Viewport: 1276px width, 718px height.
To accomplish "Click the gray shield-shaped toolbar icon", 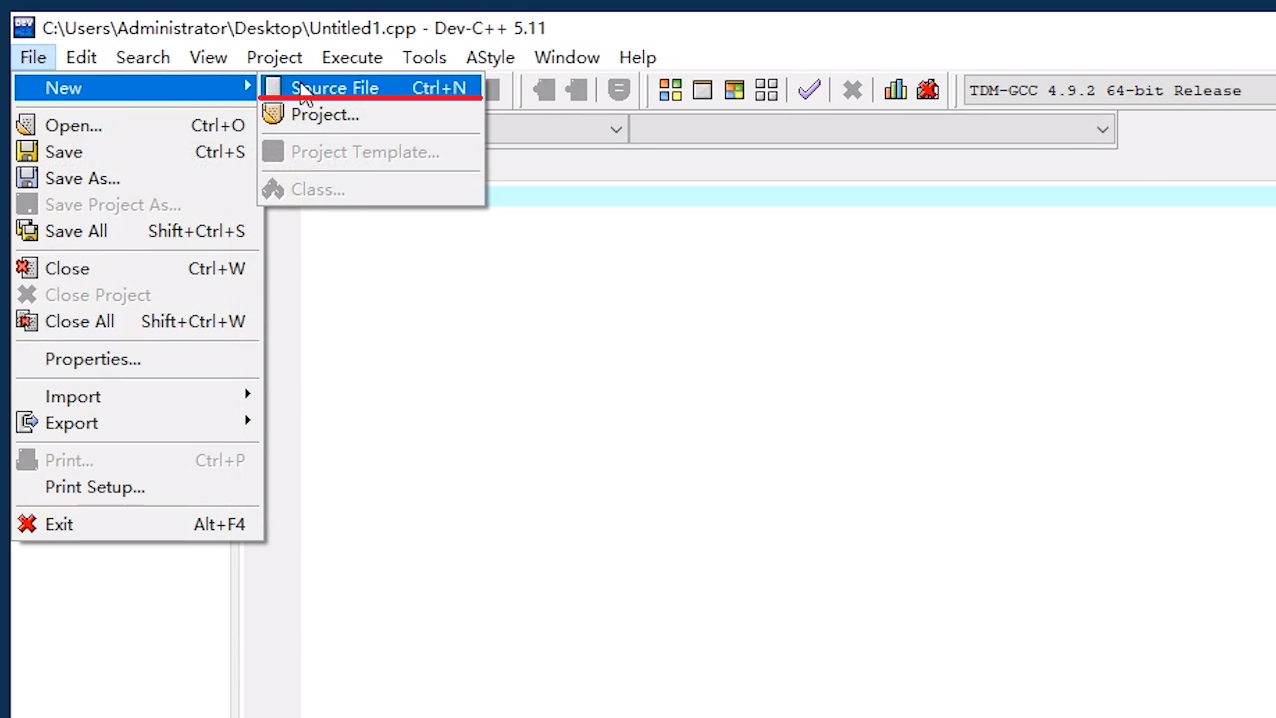I will coord(619,90).
